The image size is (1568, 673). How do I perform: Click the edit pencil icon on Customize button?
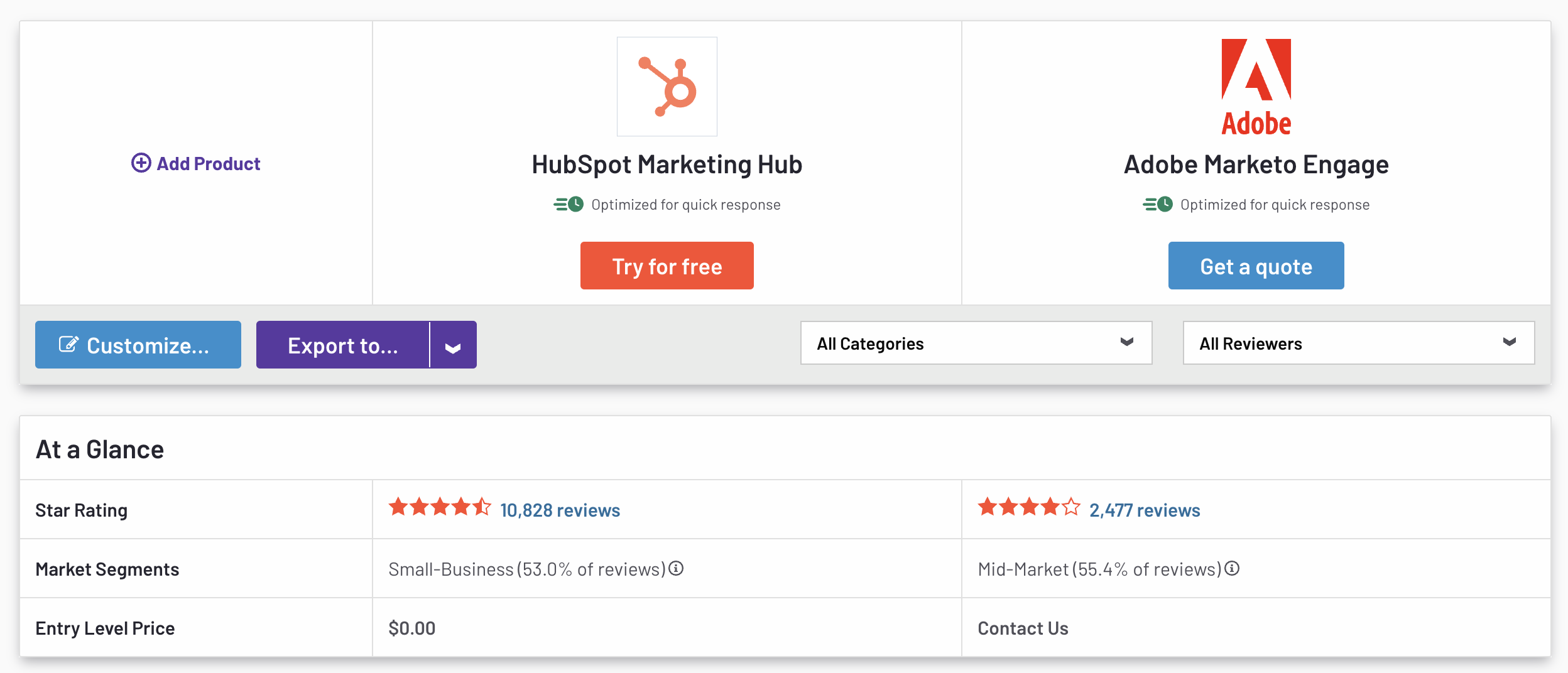coord(68,343)
